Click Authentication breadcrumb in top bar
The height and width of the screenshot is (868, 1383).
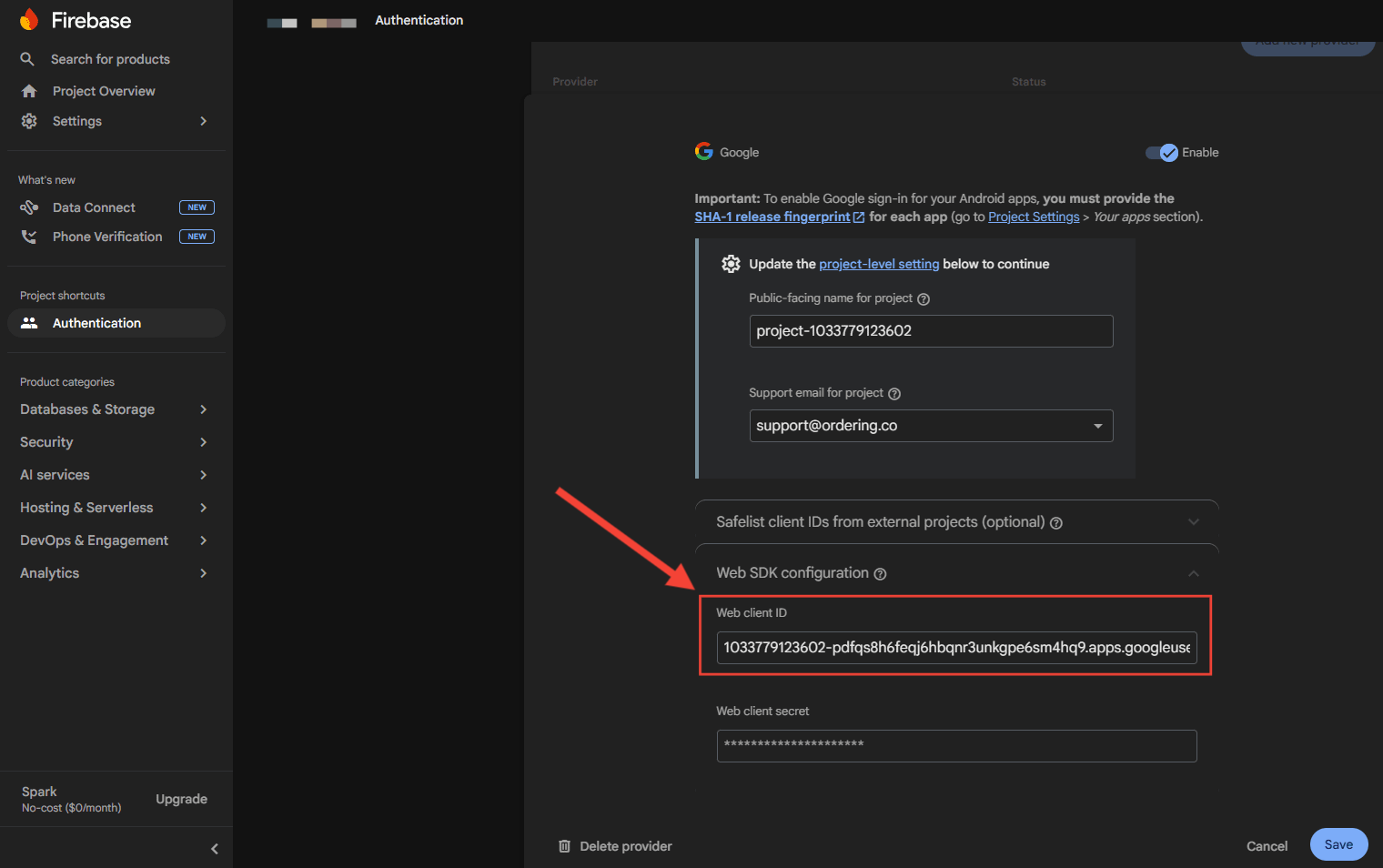point(419,20)
